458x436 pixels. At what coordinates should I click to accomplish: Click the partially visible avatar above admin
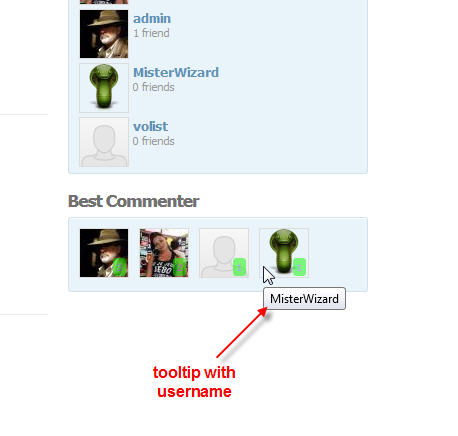104,2
